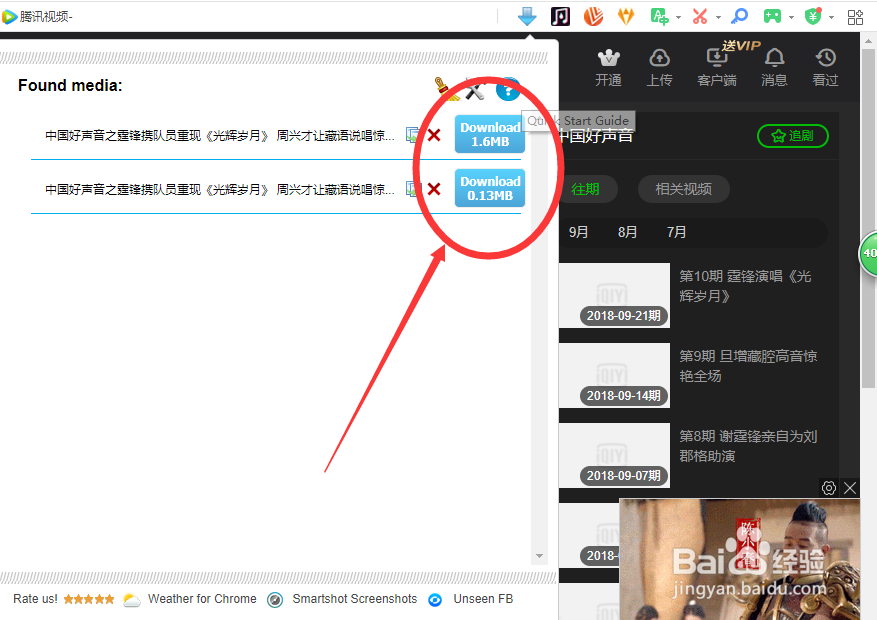Click the popup's scroll down arrow
877x620 pixels.
[539, 556]
